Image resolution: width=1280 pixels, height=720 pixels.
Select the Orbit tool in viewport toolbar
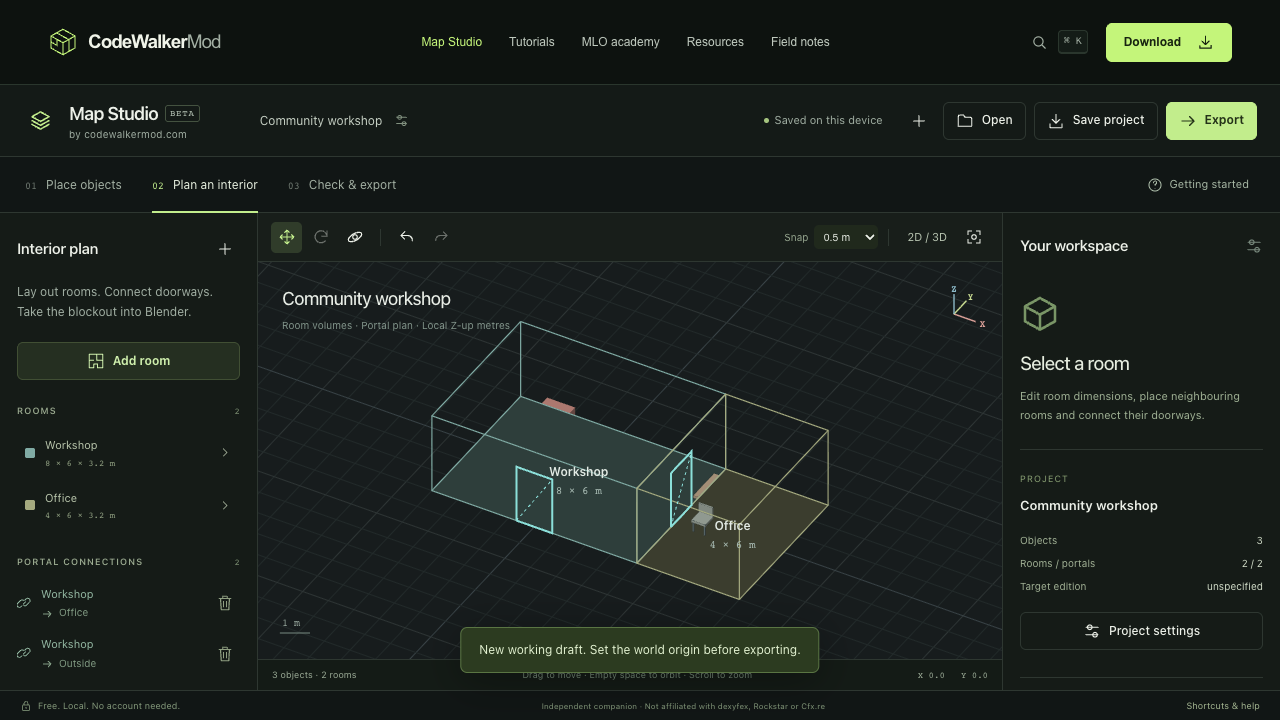(355, 237)
